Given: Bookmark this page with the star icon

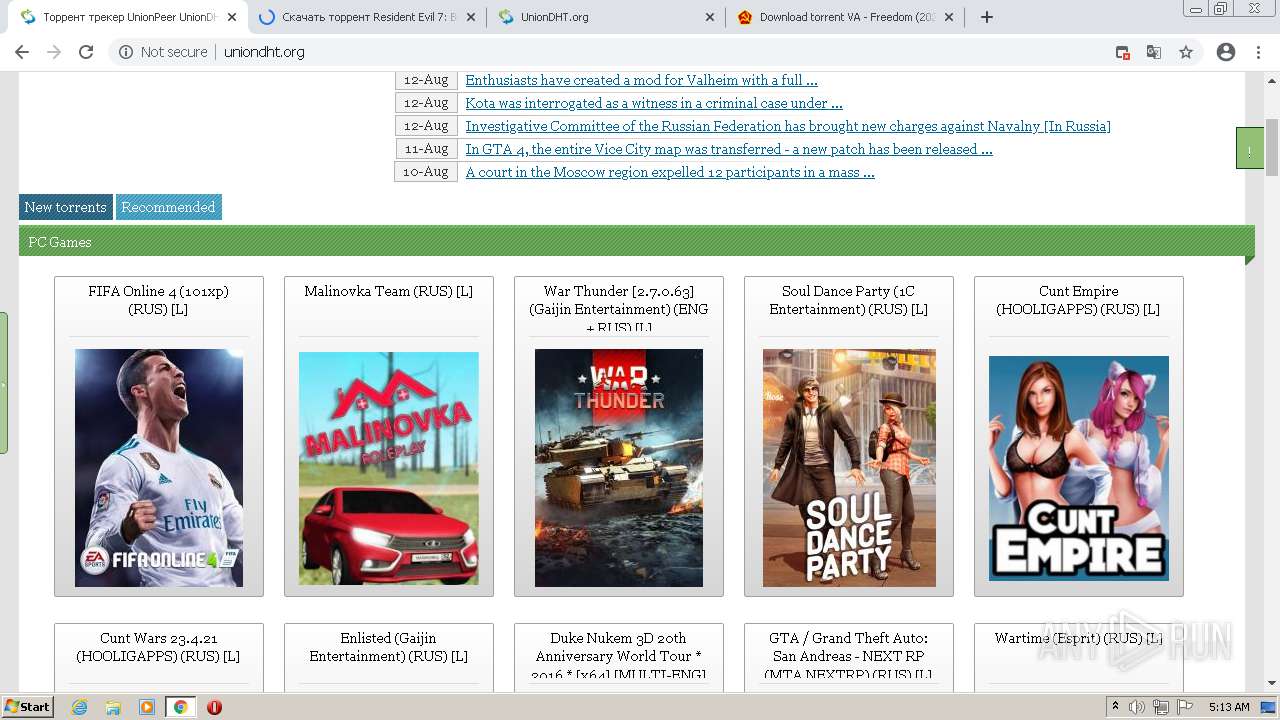Looking at the screenshot, I should pos(1186,52).
